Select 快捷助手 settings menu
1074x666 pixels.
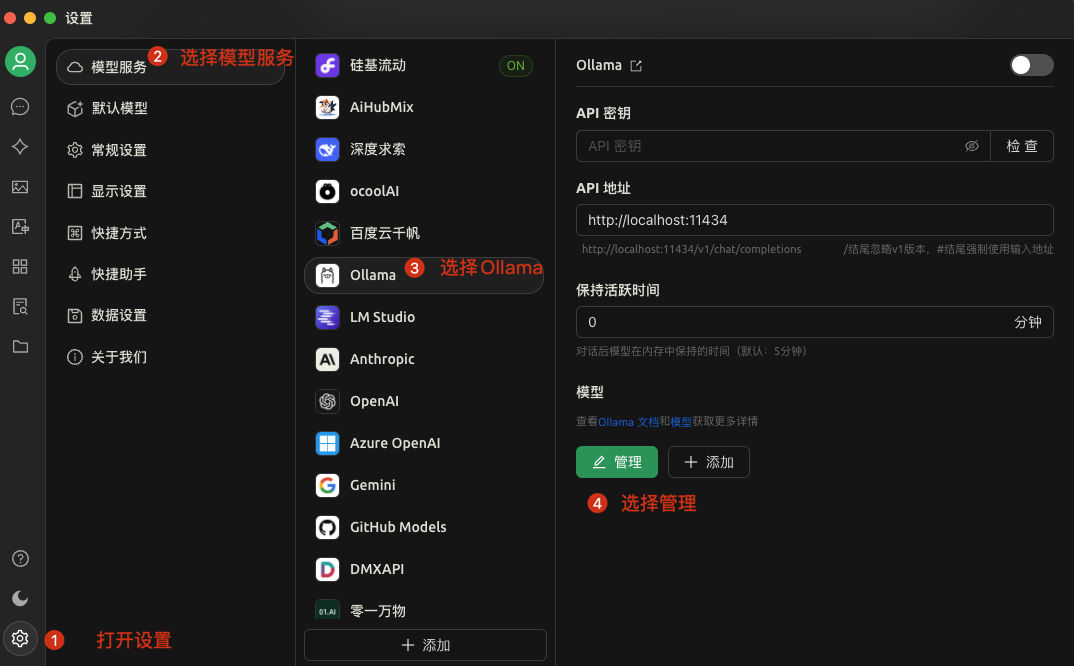point(171,274)
